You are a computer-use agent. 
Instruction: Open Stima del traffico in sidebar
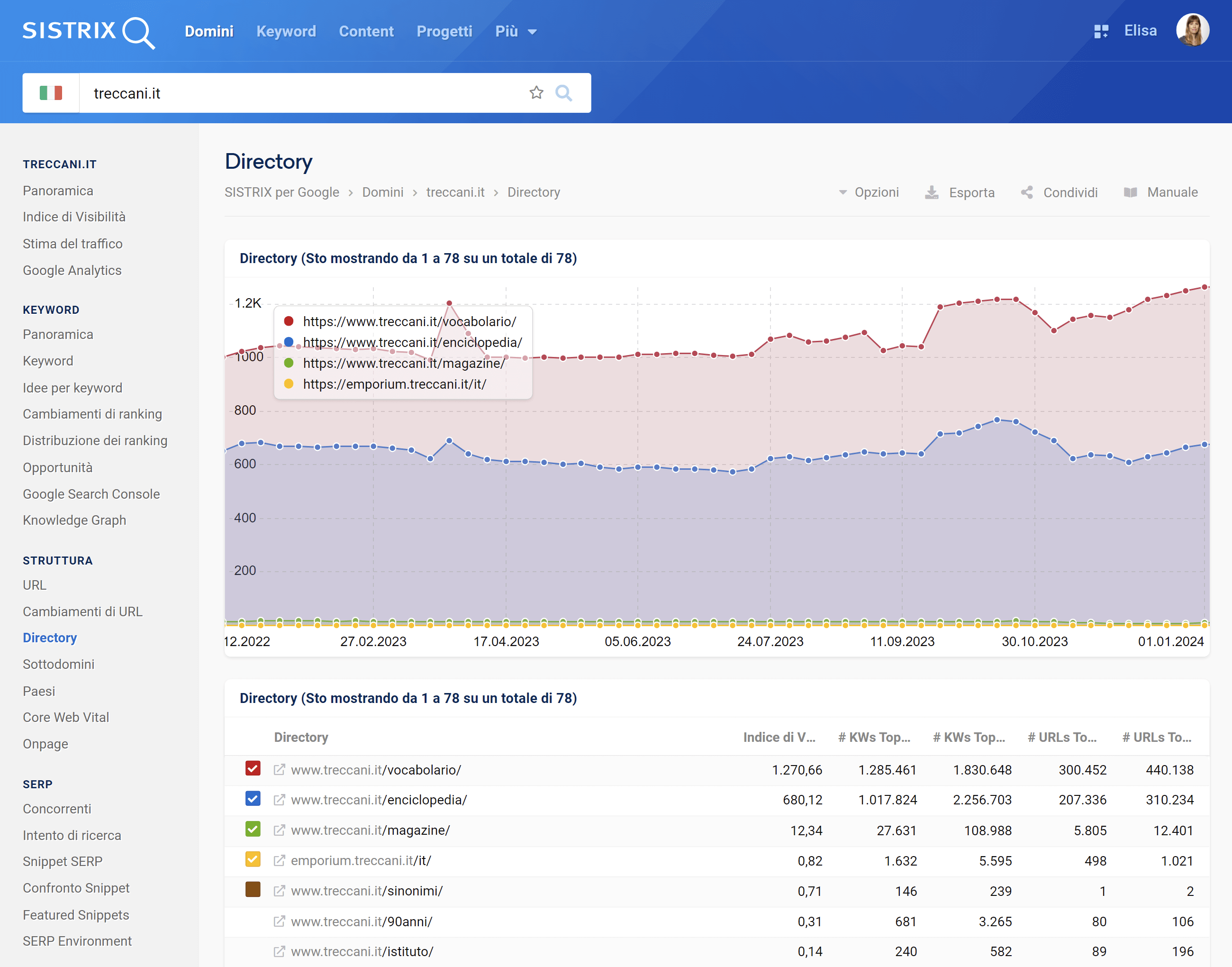coord(72,244)
